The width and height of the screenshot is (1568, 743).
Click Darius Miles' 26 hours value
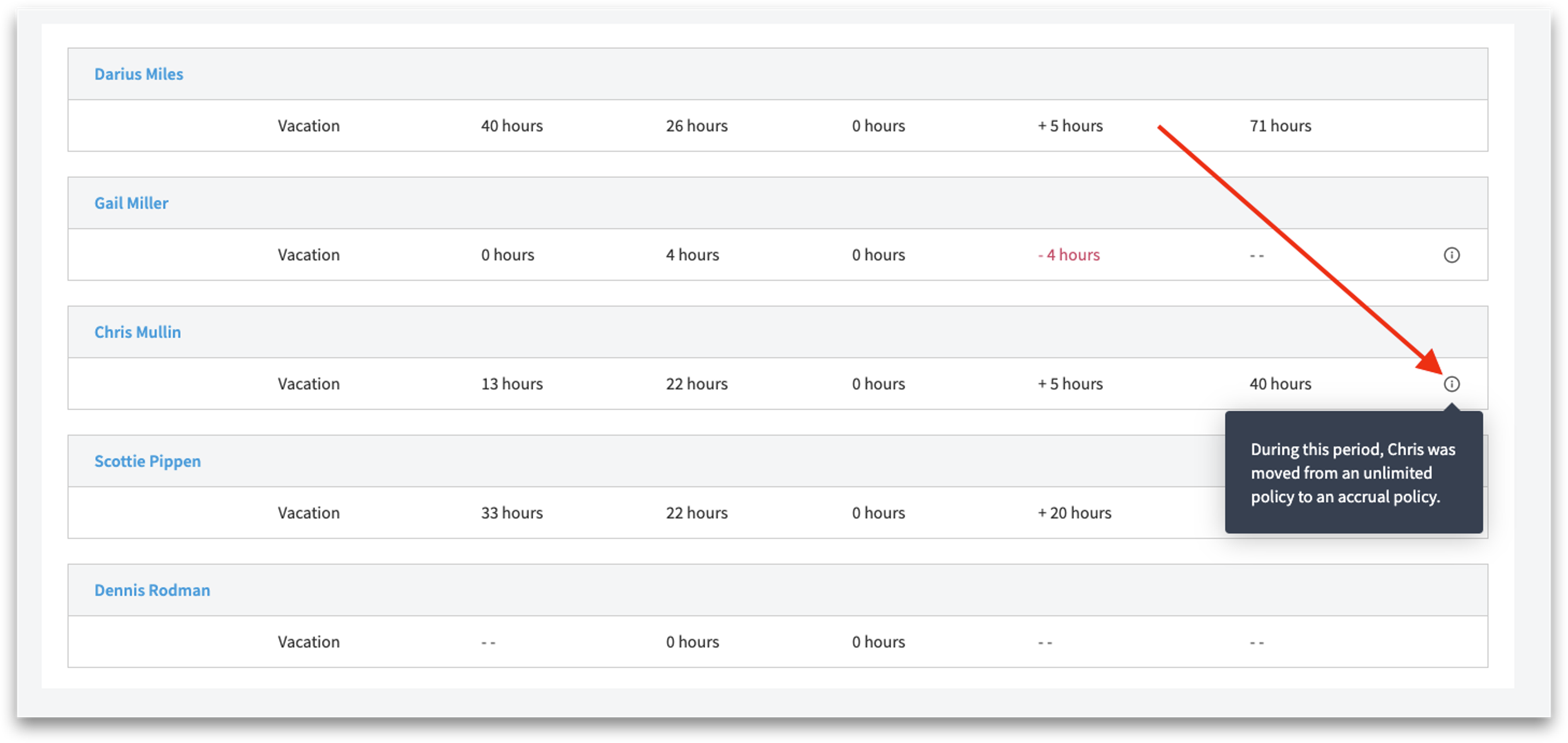pos(697,125)
